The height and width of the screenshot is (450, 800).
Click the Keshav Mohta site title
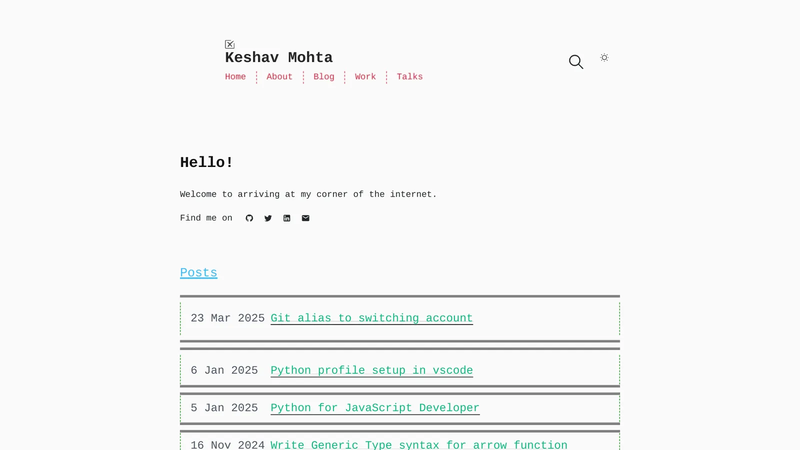(x=279, y=58)
